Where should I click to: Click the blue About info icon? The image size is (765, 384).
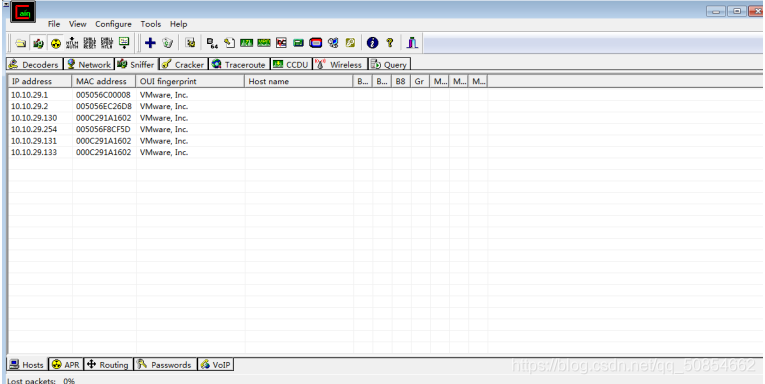tap(372, 43)
